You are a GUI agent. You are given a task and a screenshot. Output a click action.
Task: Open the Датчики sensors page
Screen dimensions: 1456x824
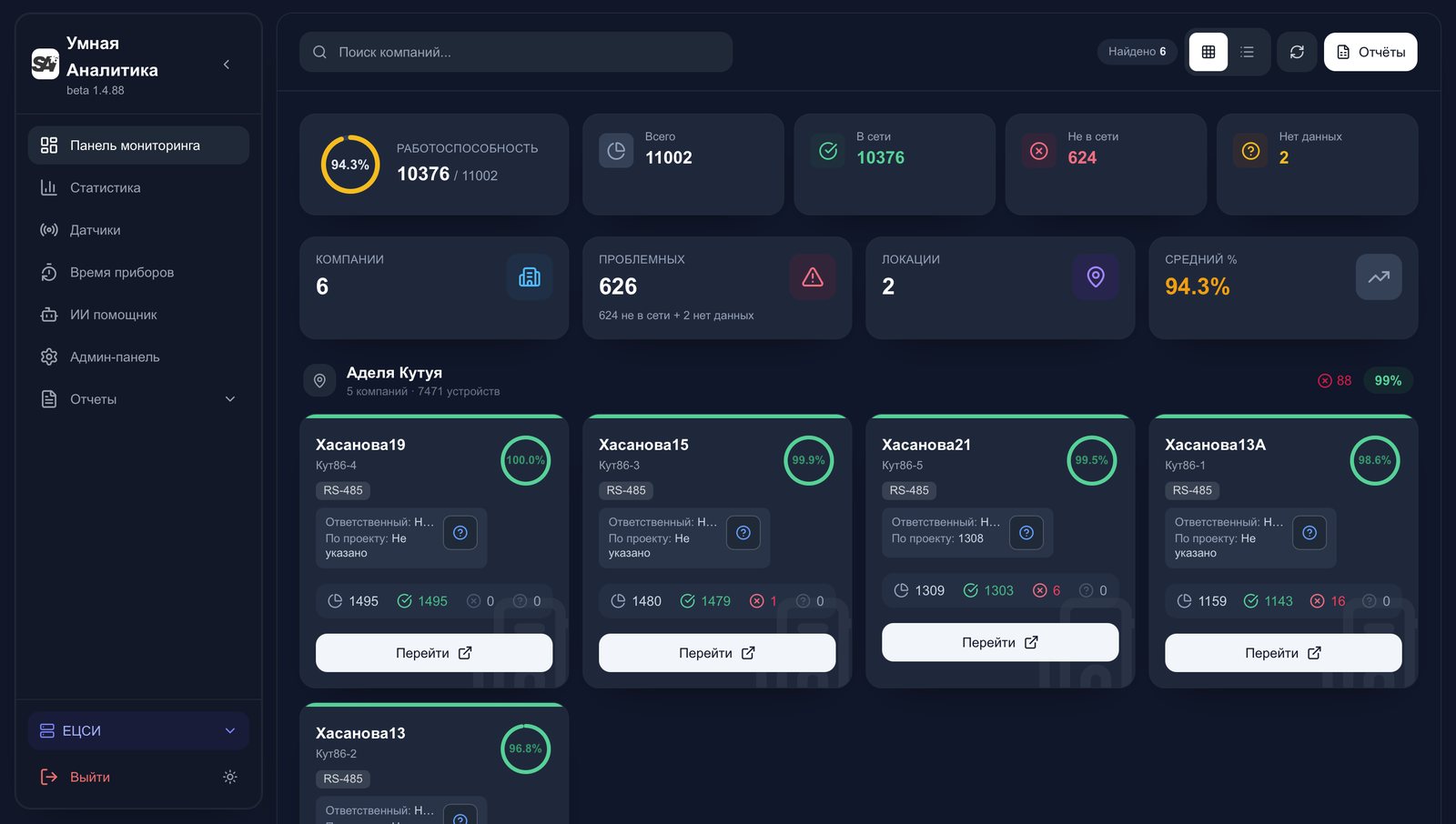coord(138,230)
